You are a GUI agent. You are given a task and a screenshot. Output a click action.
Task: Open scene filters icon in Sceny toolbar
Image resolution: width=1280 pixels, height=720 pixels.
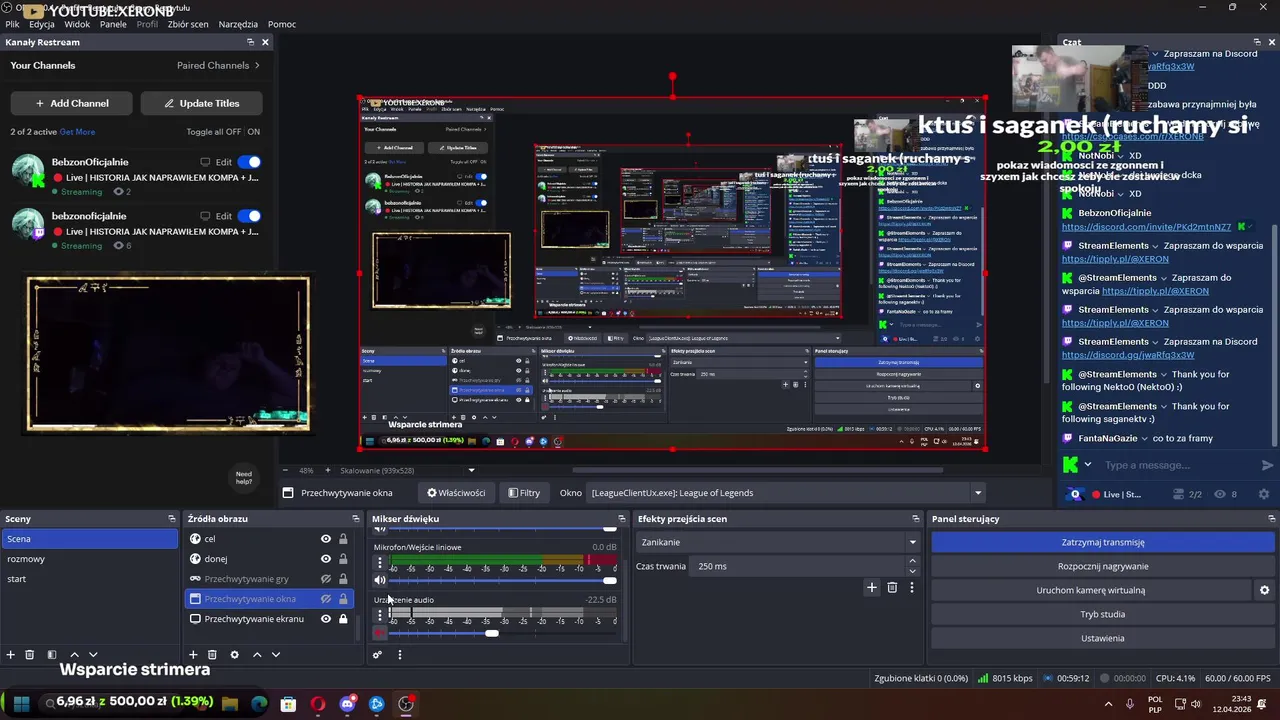[52, 655]
